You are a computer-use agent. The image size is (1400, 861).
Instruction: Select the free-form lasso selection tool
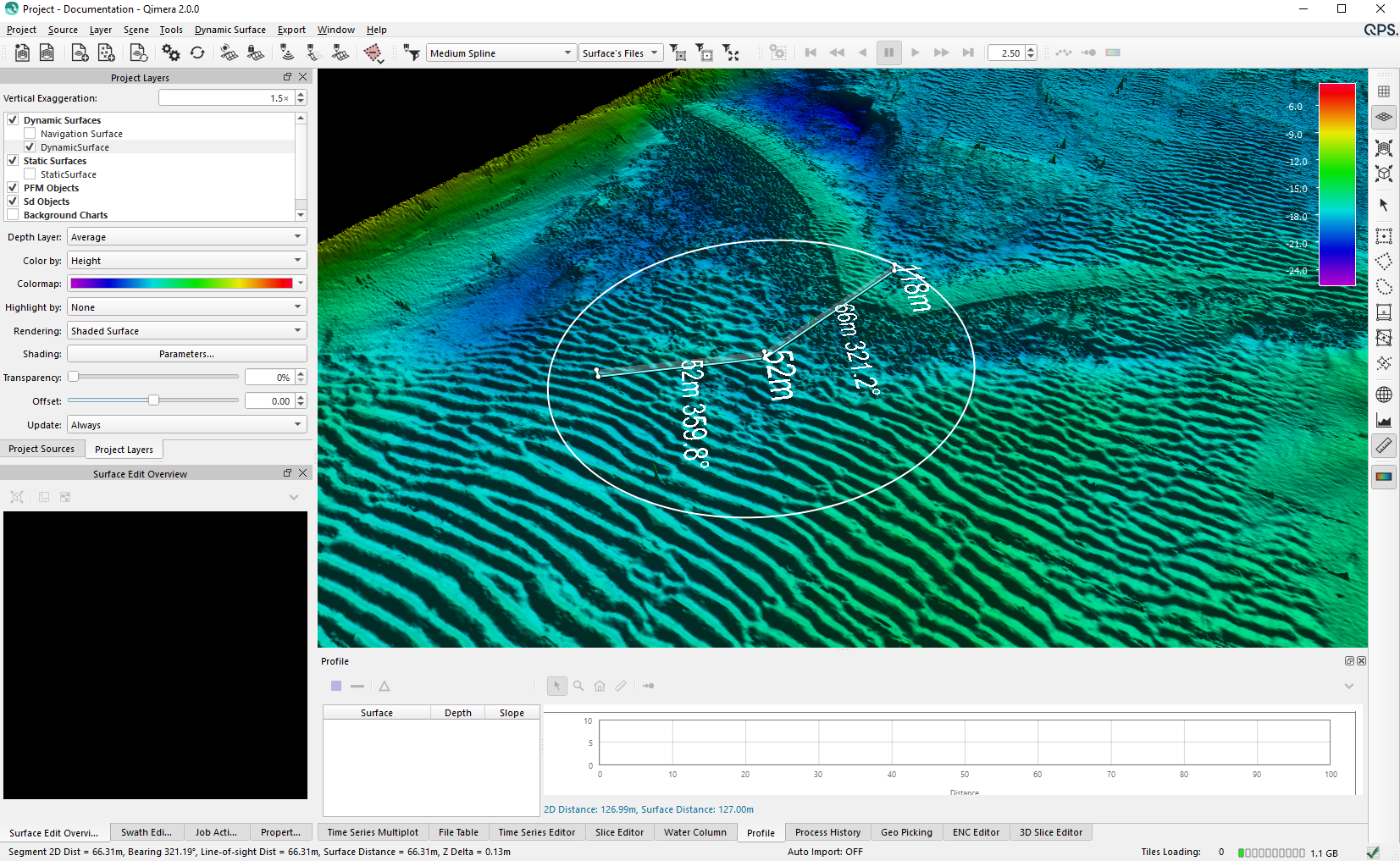click(1384, 287)
